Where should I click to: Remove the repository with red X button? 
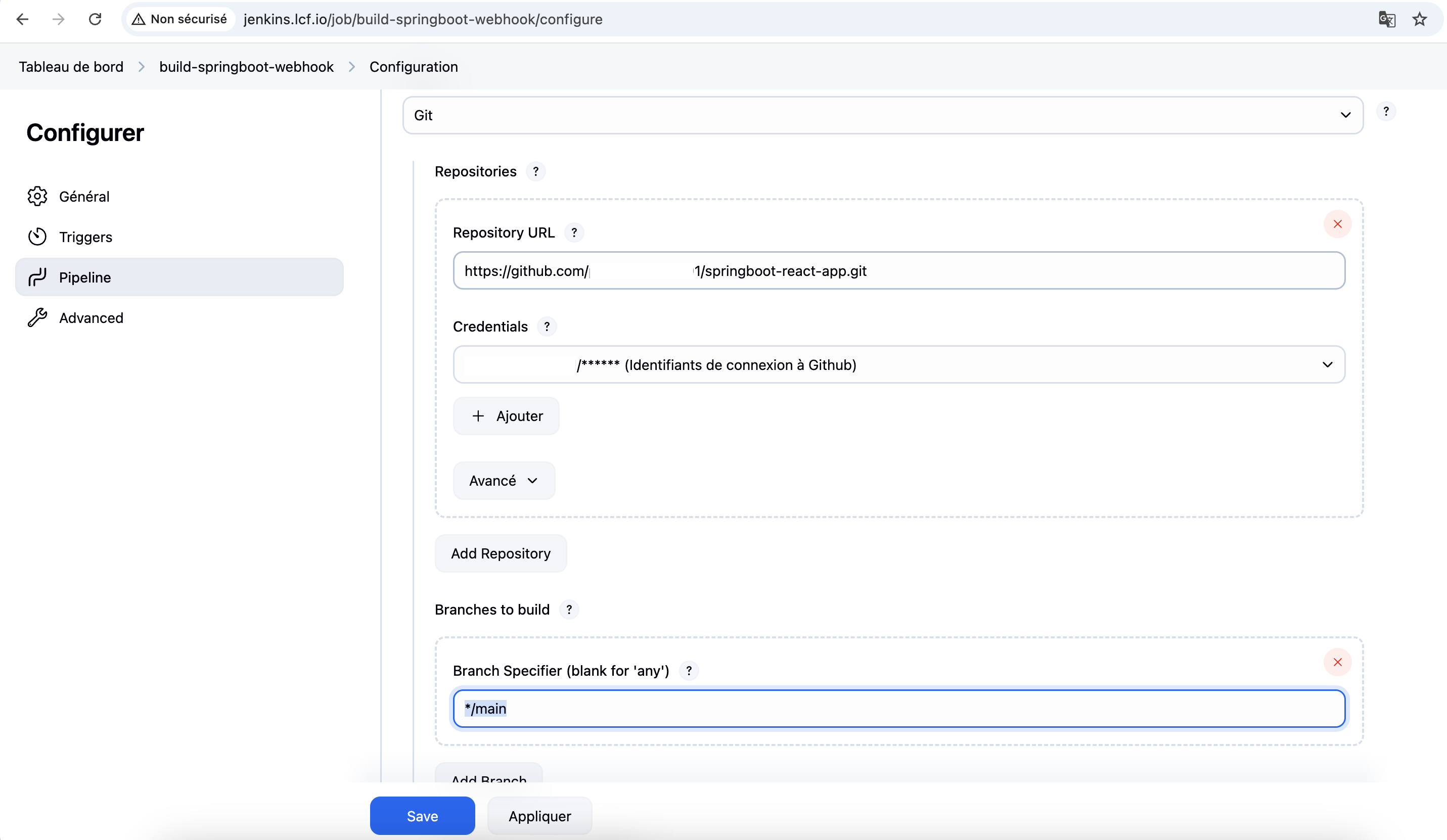coord(1337,224)
